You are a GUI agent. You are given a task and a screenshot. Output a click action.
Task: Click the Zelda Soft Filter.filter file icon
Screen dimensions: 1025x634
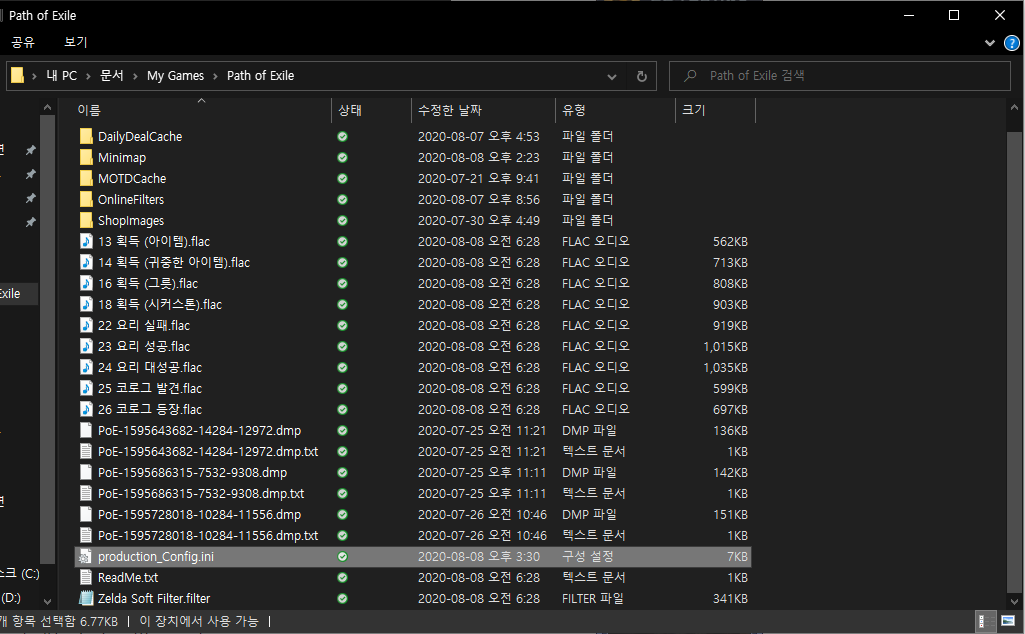pos(86,598)
